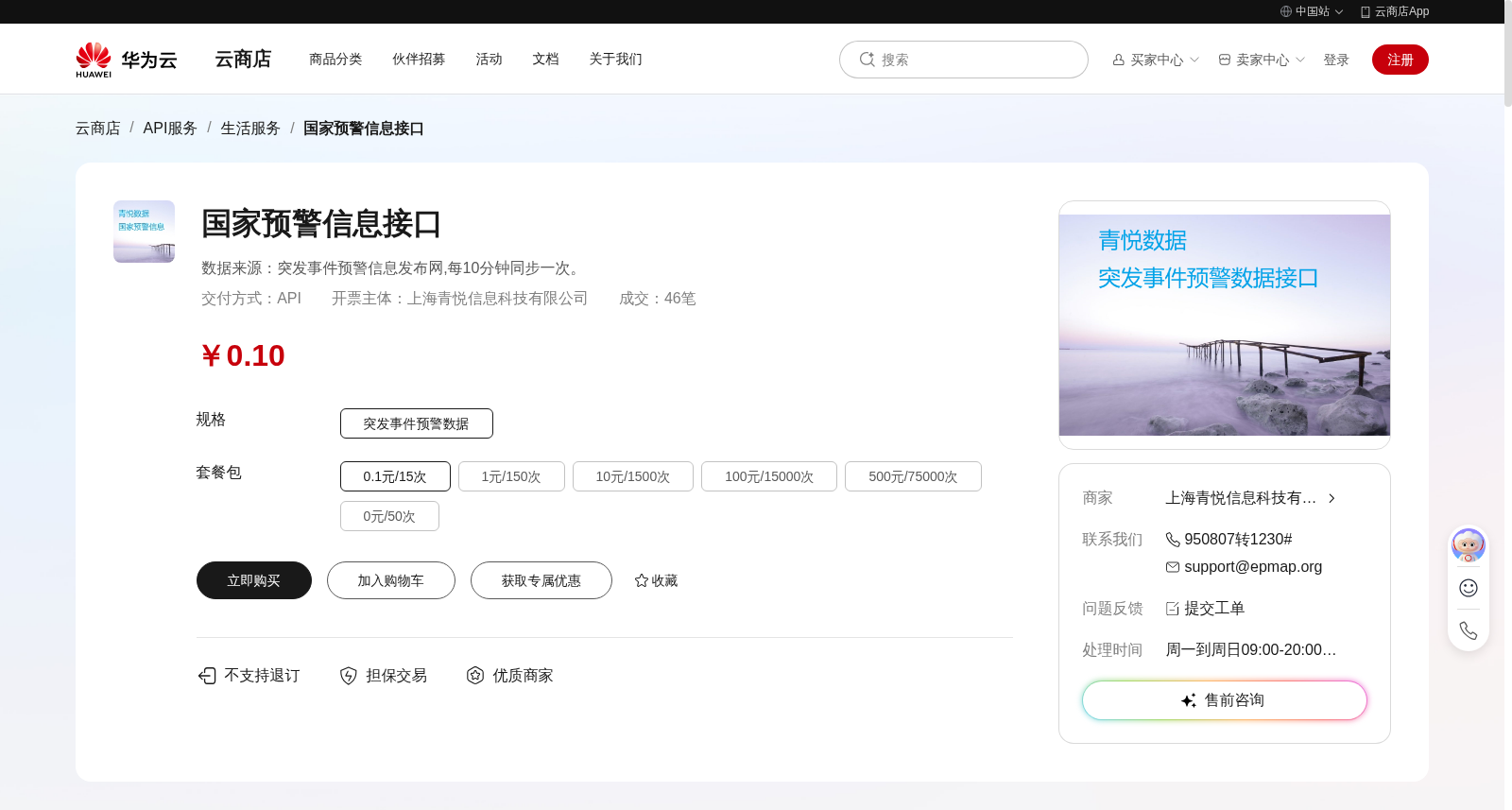Click the 获取专属优惠 button

tap(541, 580)
